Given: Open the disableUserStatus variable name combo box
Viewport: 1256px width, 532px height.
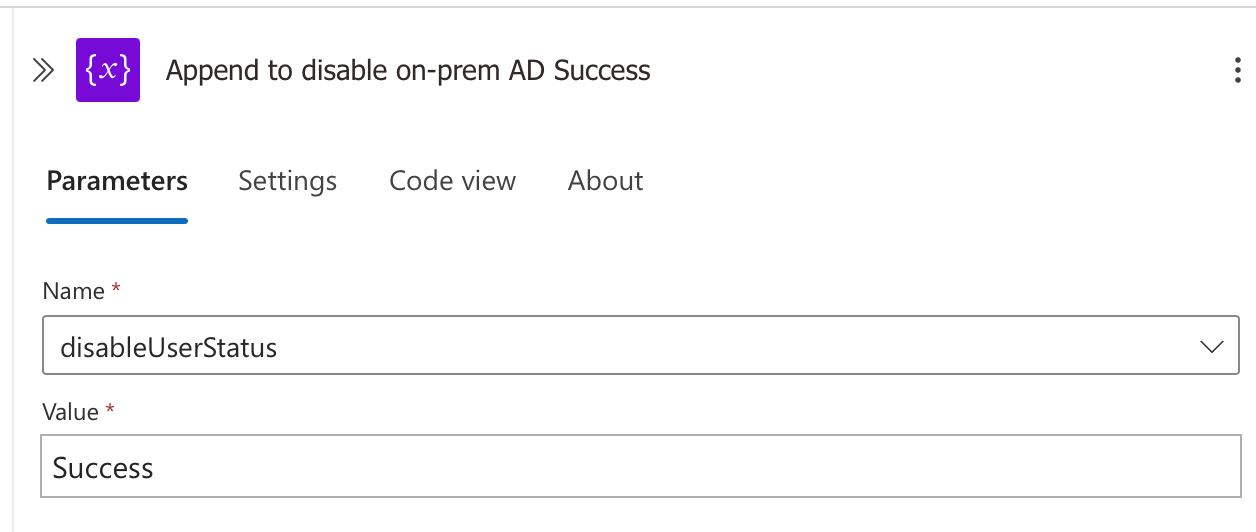Looking at the screenshot, I should point(641,346).
